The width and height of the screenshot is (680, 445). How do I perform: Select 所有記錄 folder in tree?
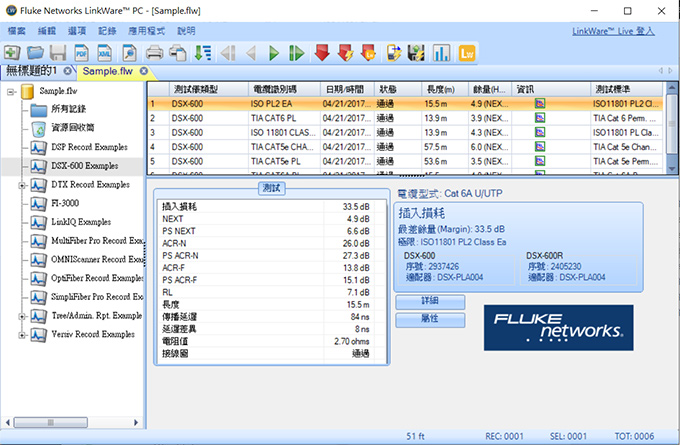point(68,109)
